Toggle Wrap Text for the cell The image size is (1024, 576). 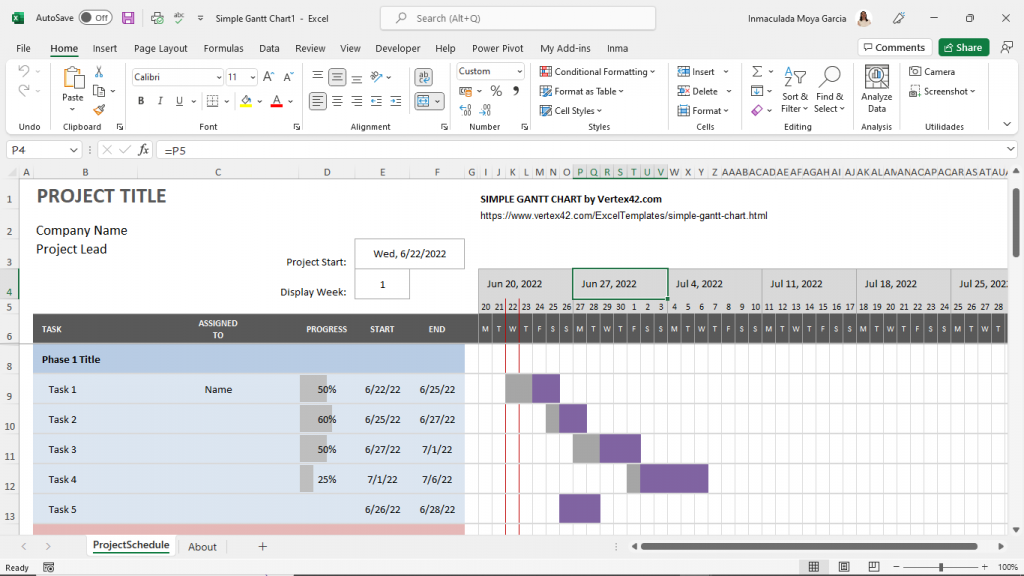tap(423, 77)
